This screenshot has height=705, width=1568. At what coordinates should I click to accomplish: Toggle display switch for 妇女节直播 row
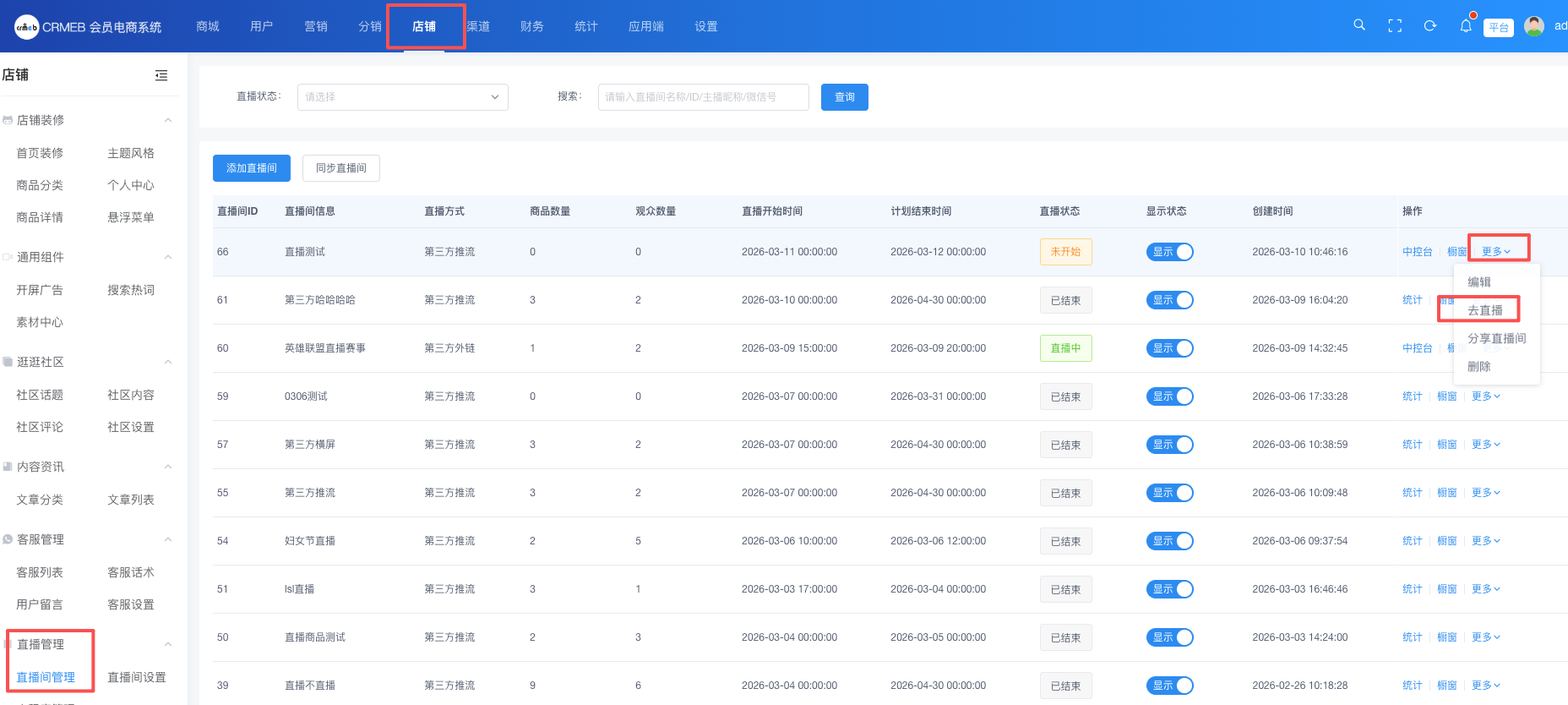pyautogui.click(x=1169, y=541)
